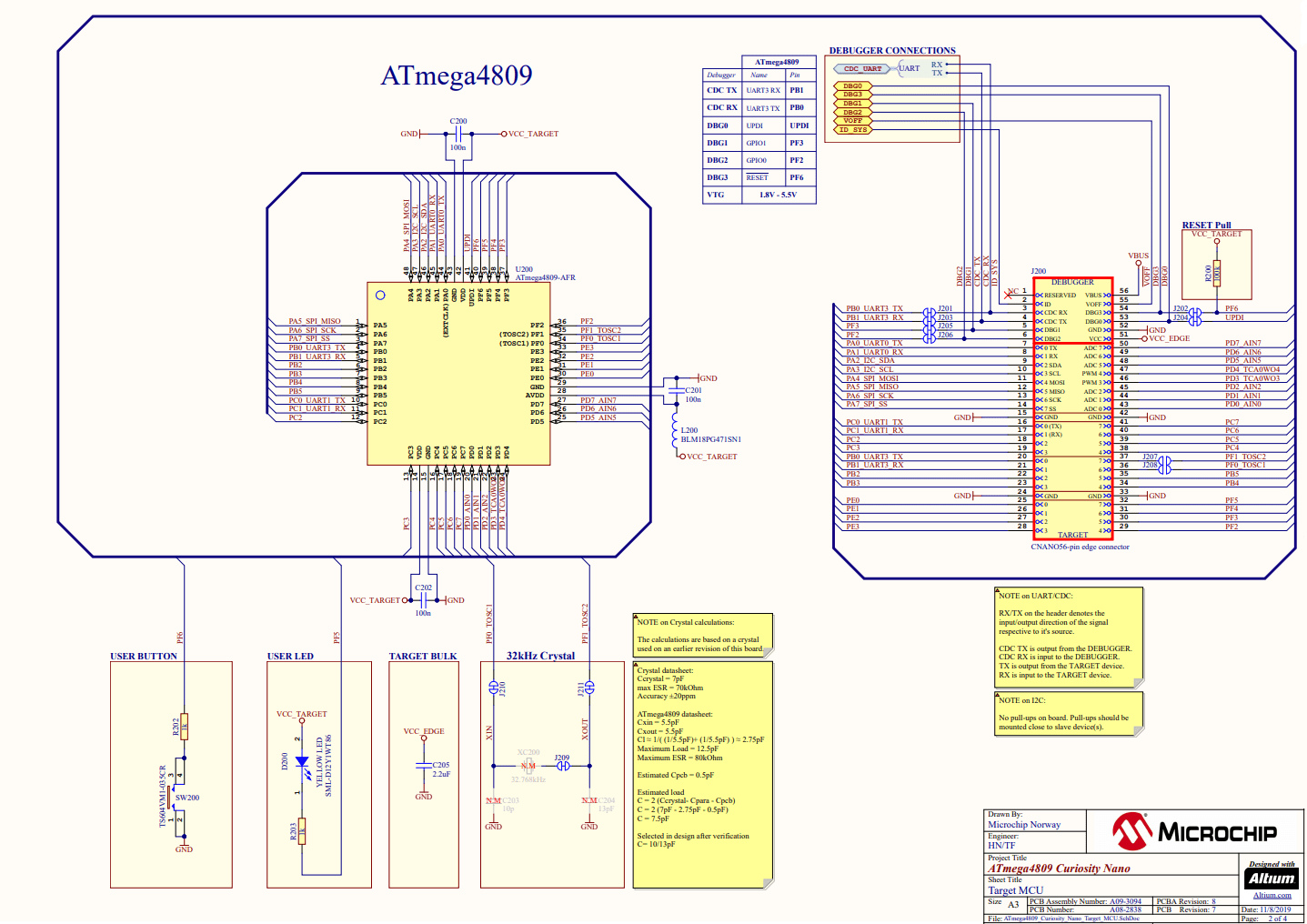Select the L200 inductor symbol
Image resolution: width=1307 pixels, height=924 pixels.
[674, 432]
